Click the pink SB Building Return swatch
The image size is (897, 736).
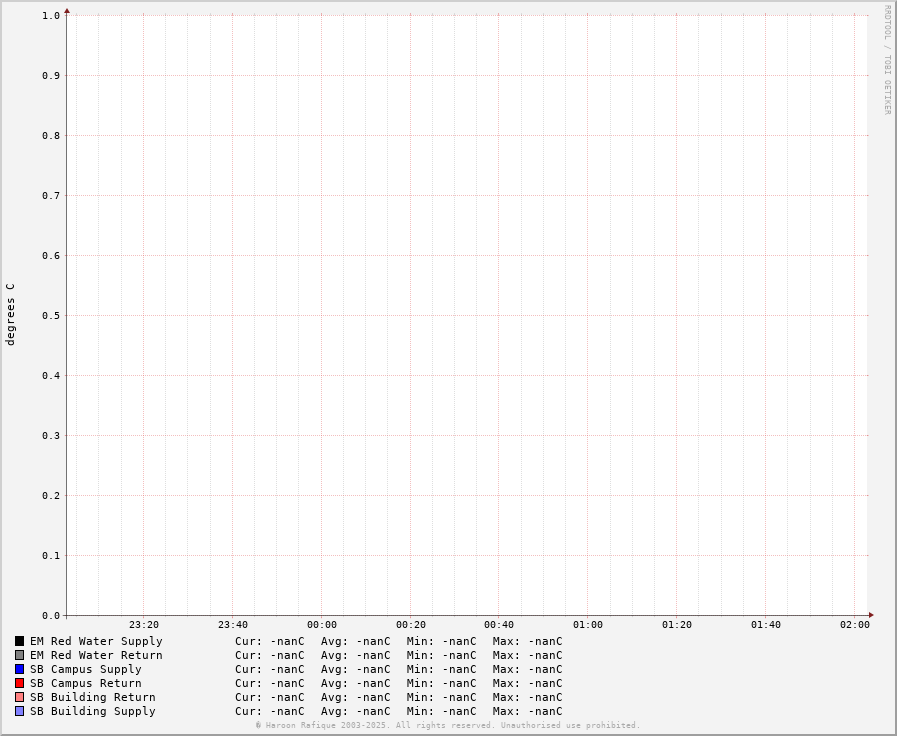(x=19, y=697)
